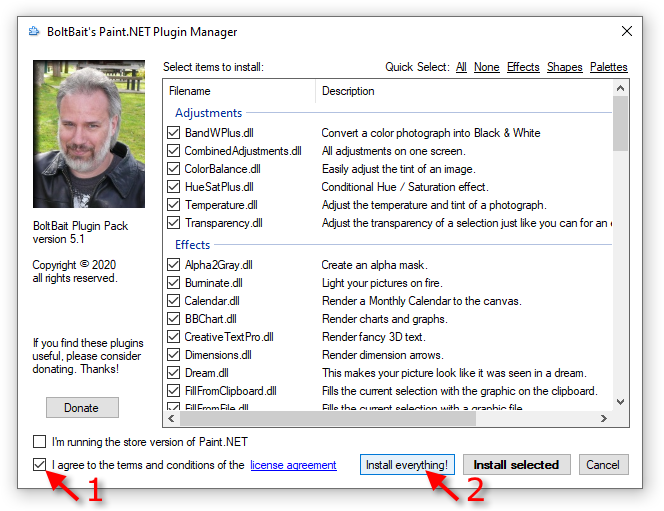664x511 pixels.
Task: Click the plugin manager title bar icon
Action: [x=34, y=32]
